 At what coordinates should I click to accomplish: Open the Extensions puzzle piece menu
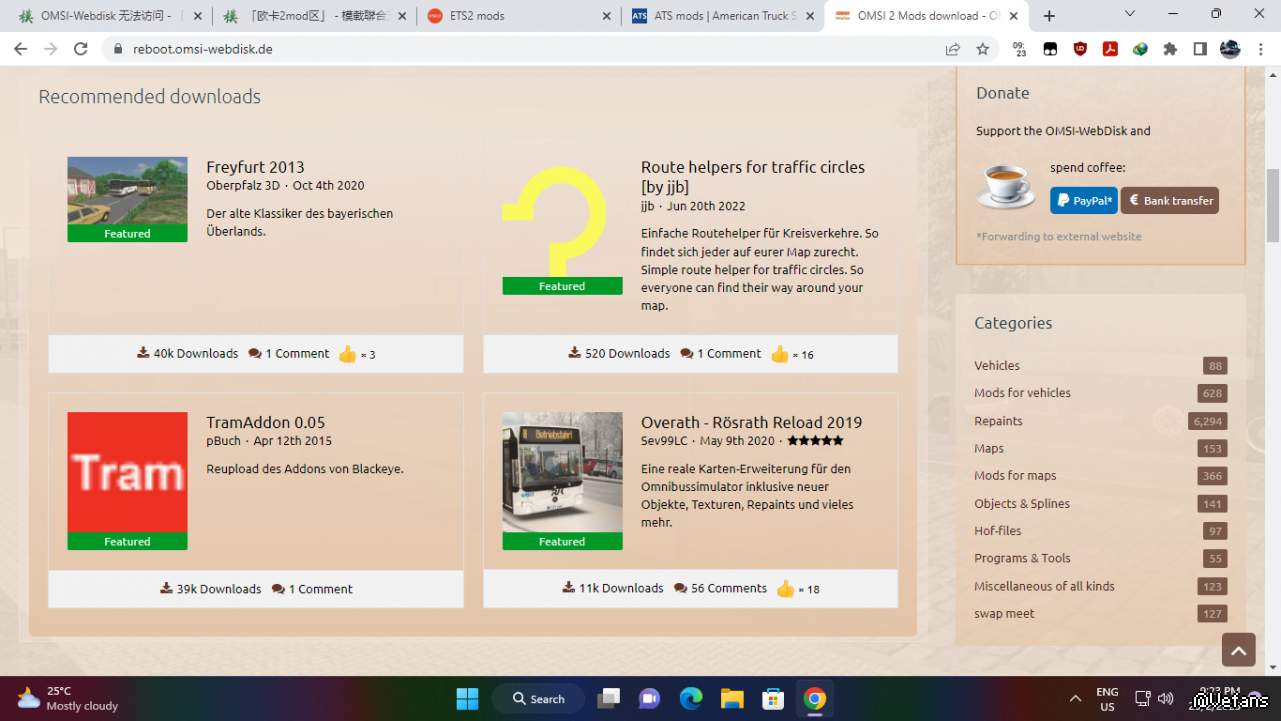[1170, 49]
